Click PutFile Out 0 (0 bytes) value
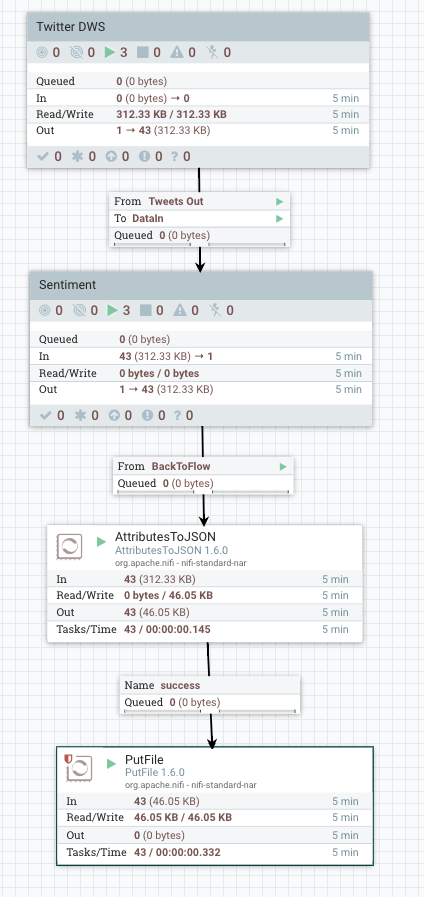424x897 pixels. click(159, 835)
